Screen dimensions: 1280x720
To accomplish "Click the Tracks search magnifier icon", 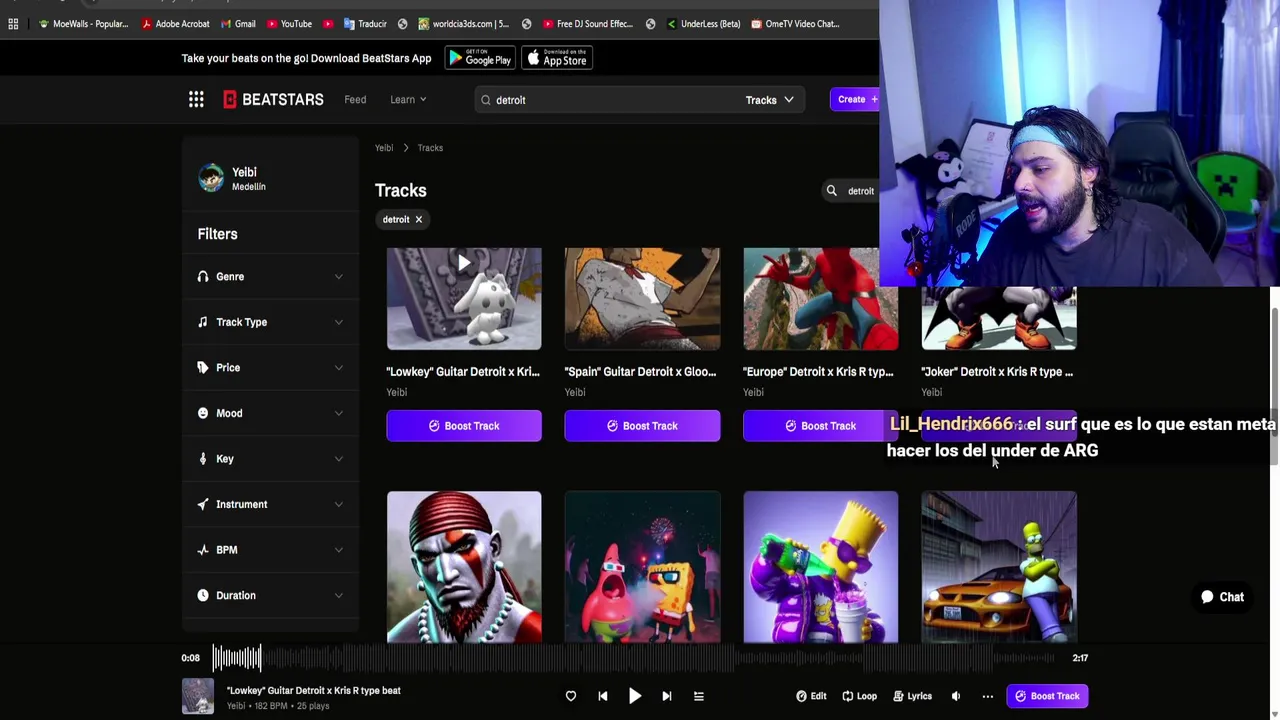I will [831, 190].
